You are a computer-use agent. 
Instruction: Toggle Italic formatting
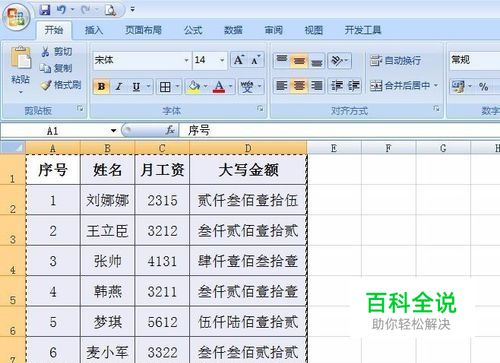pos(119,87)
